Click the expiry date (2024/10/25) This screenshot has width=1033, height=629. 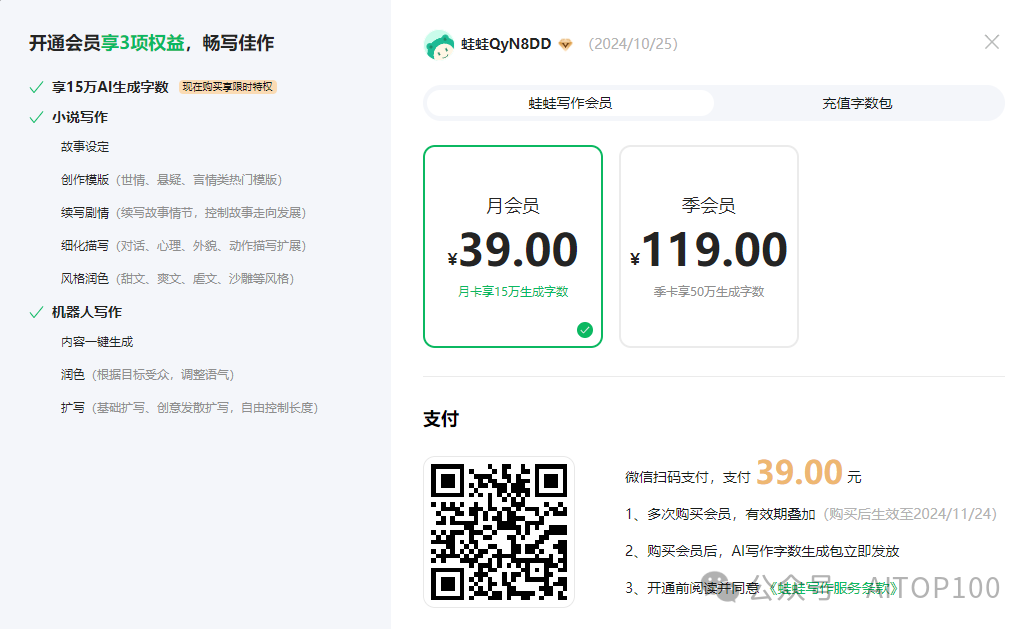click(632, 44)
